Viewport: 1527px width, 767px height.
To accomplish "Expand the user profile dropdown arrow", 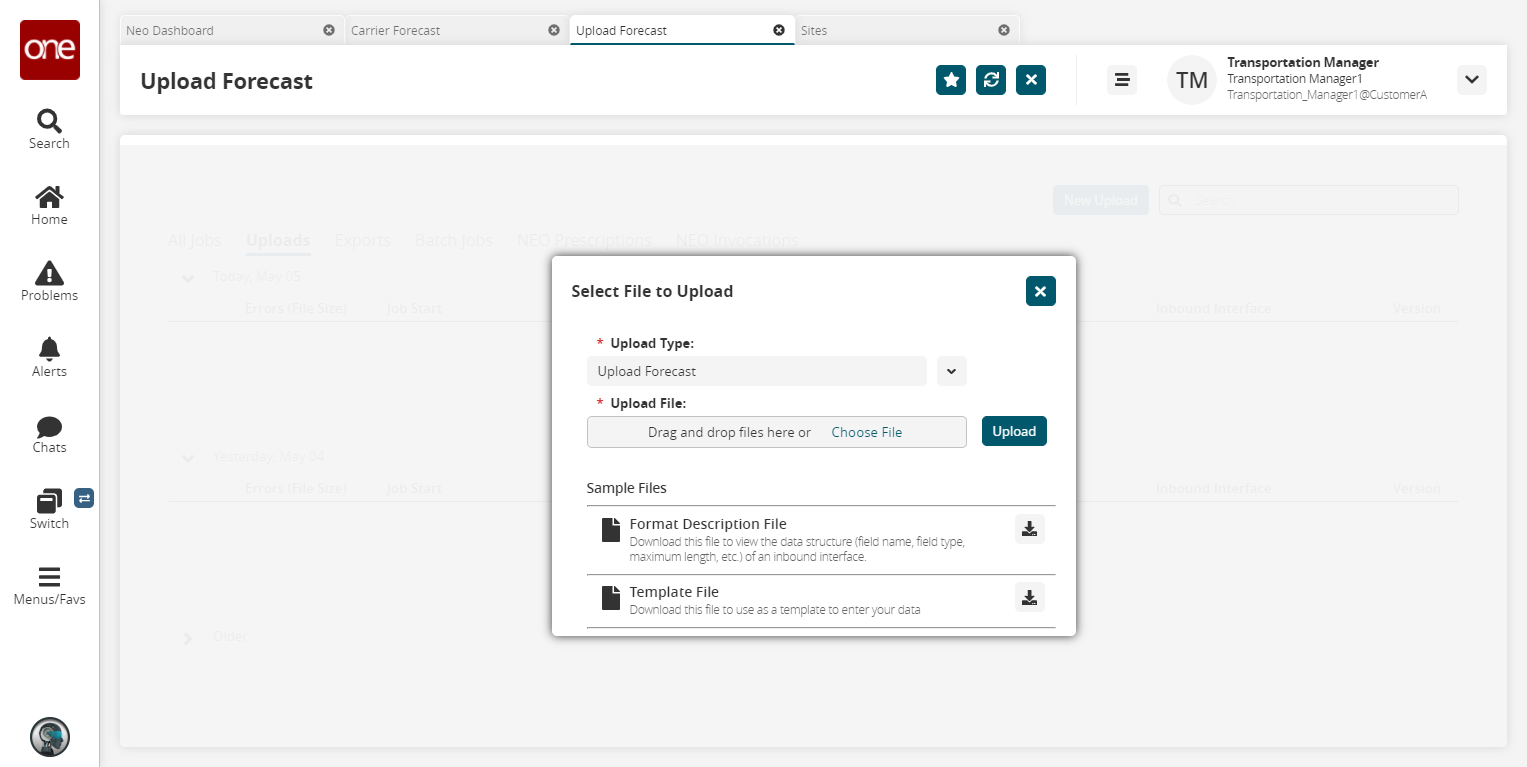I will tap(1472, 80).
